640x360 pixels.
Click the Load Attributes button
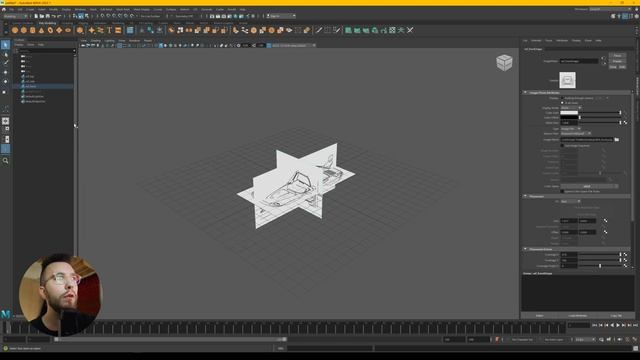(x=578, y=316)
